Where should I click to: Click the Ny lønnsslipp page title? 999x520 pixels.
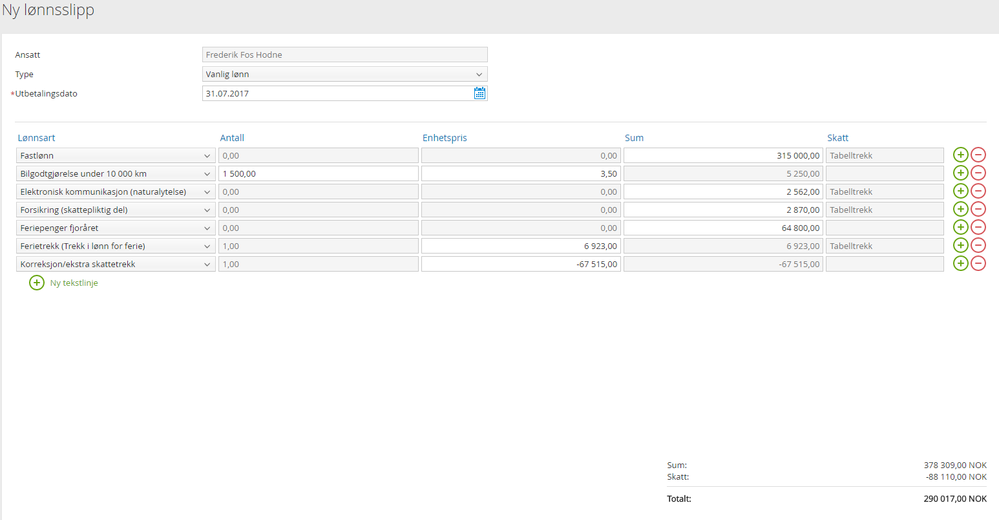48,11
